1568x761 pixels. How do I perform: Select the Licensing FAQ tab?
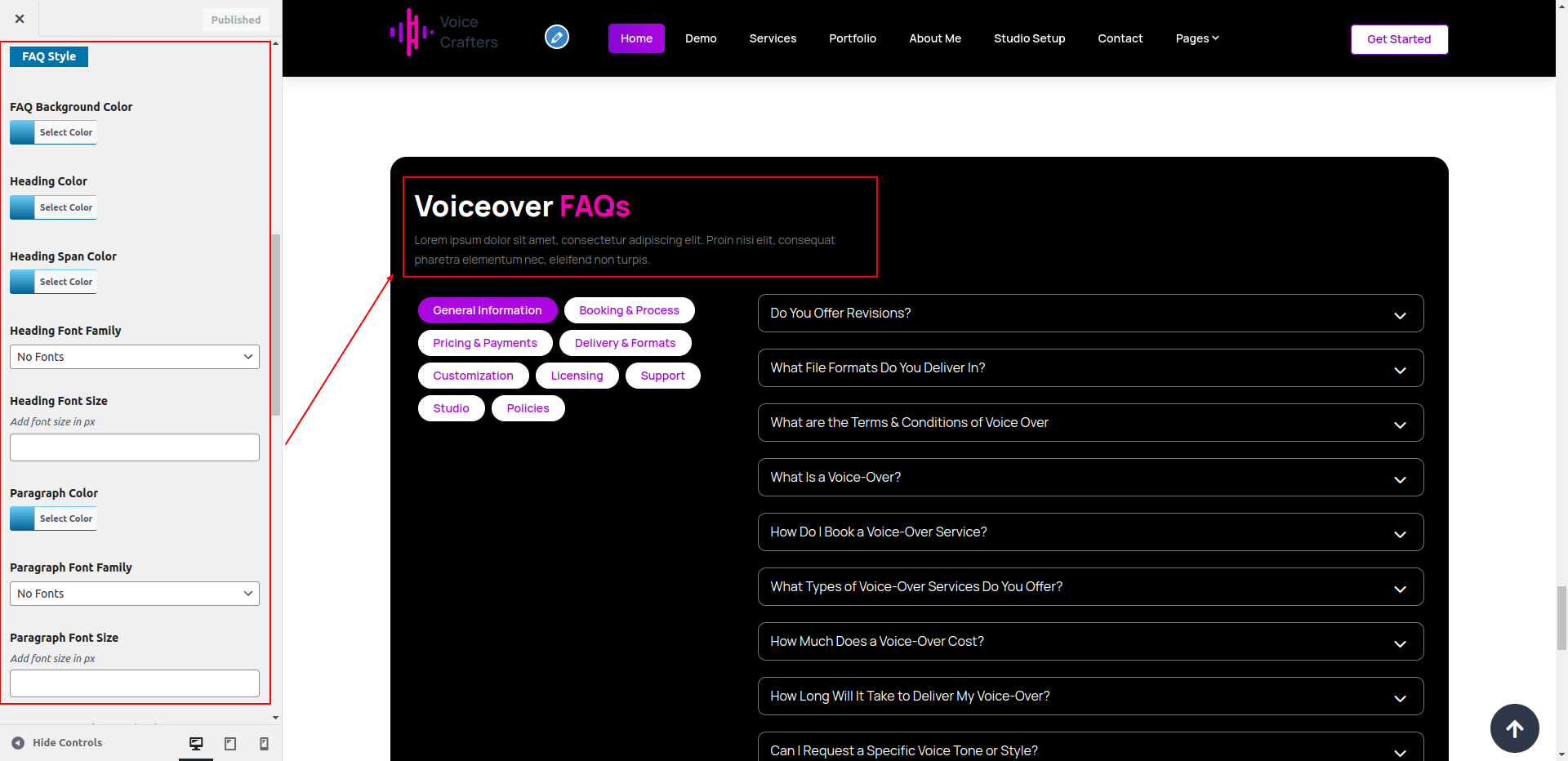coord(577,376)
